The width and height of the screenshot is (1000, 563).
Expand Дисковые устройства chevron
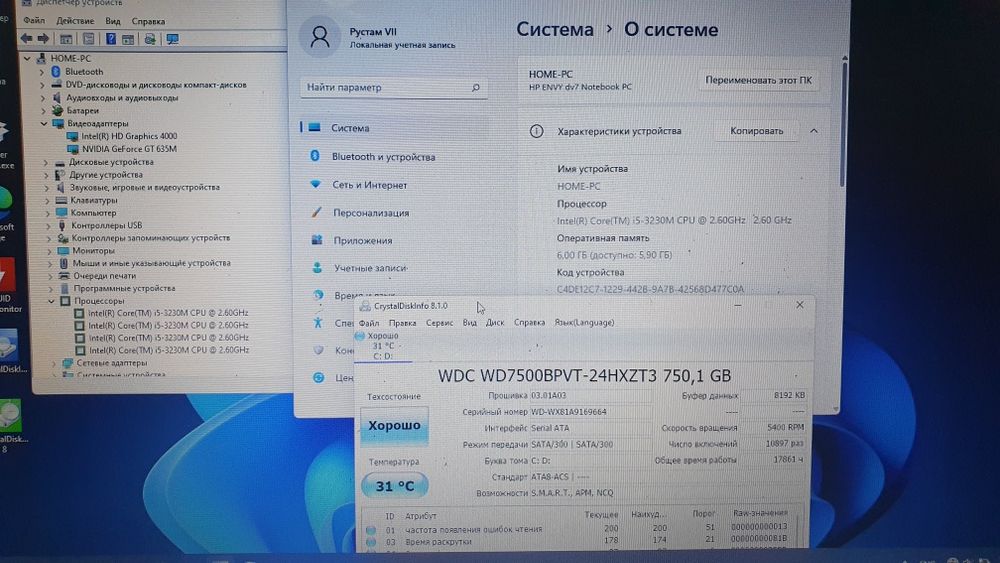(x=45, y=162)
